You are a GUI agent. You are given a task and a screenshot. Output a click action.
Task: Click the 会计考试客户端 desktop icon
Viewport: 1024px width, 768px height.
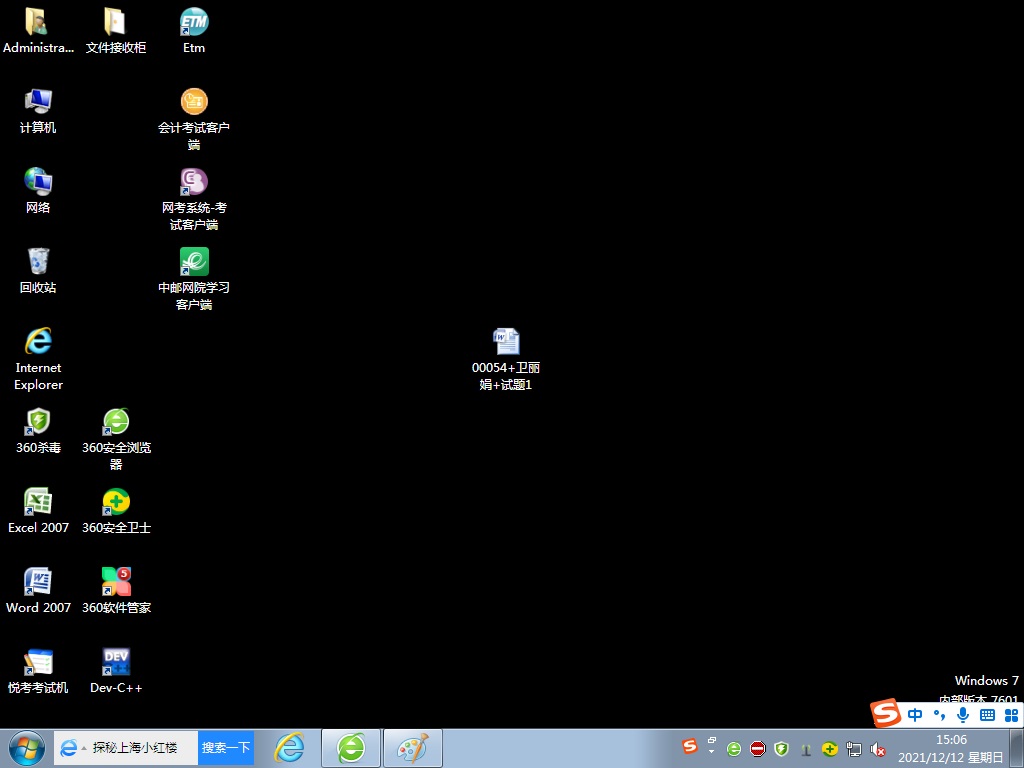(194, 103)
